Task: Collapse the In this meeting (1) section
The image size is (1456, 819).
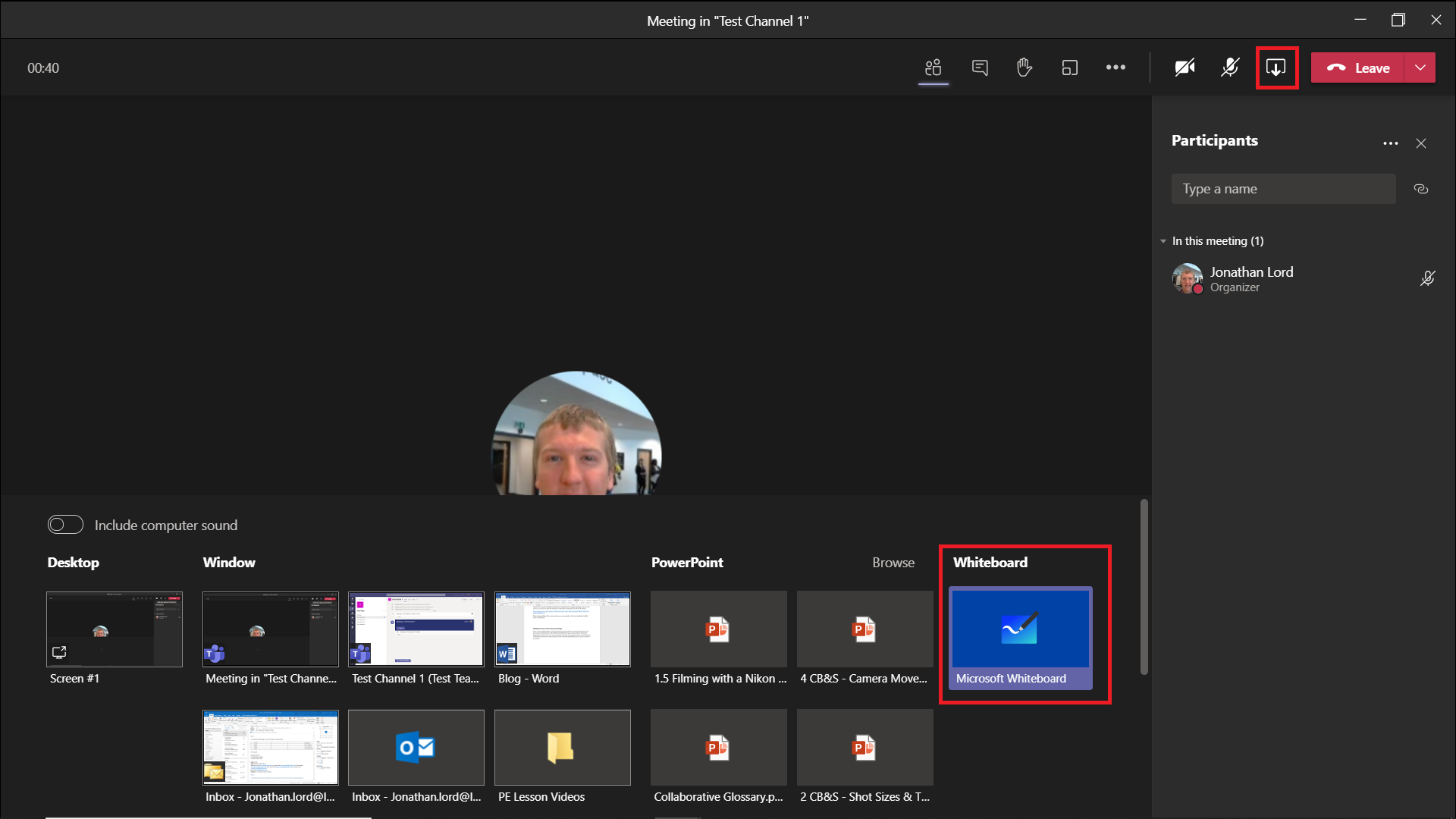Action: point(1164,240)
